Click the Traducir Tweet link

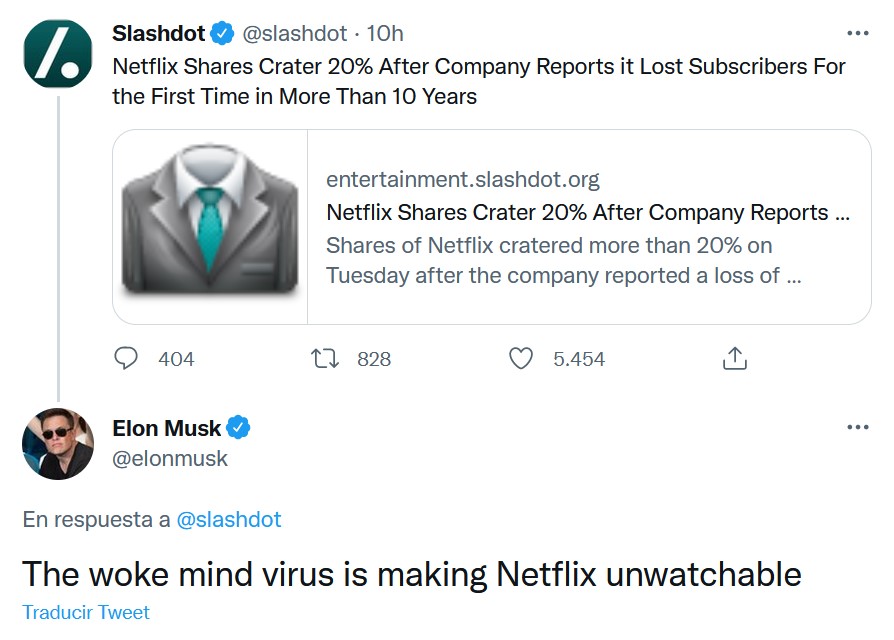coord(86,612)
